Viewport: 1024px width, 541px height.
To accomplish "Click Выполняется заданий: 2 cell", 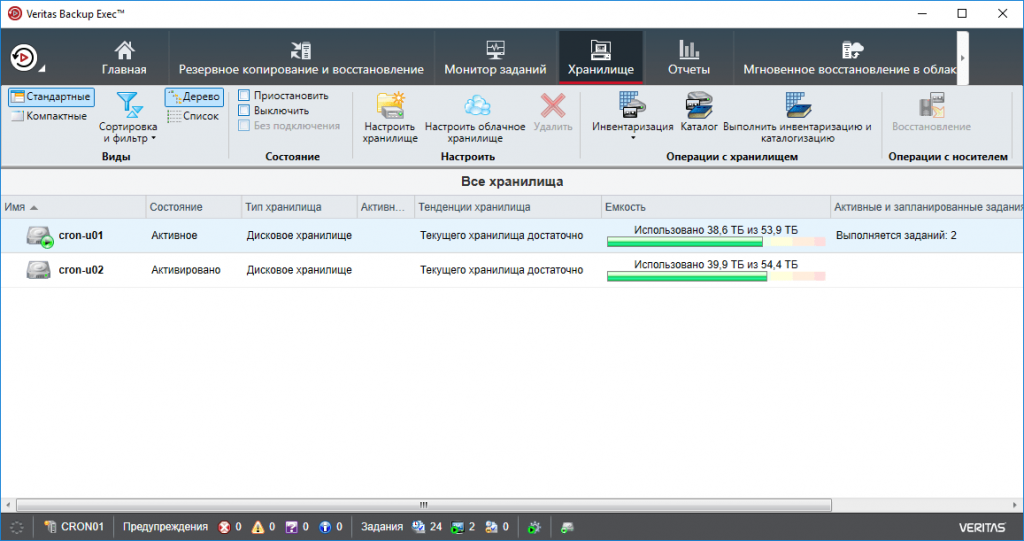I will (x=896, y=235).
